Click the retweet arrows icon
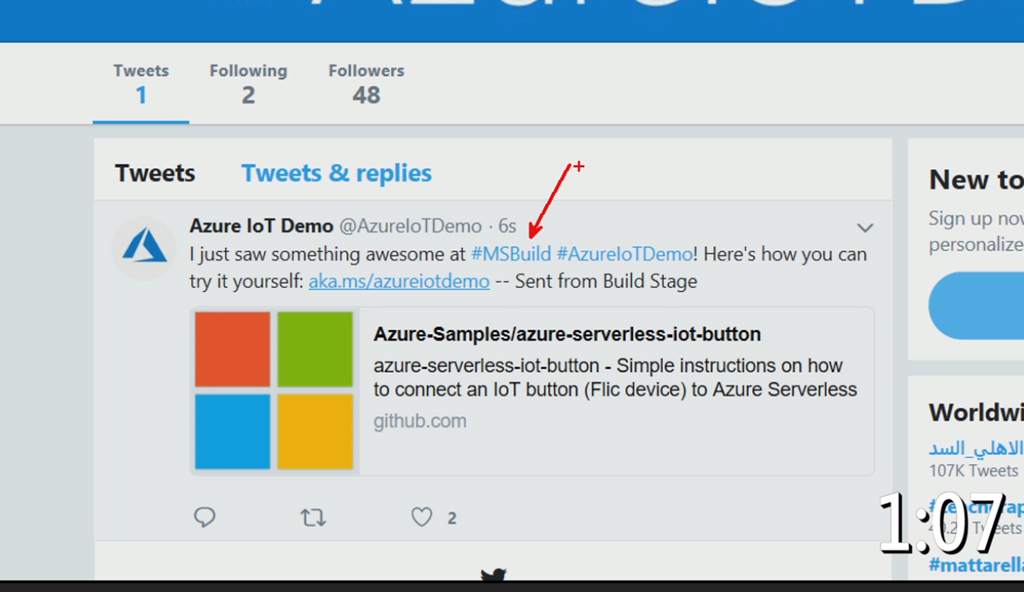 313,517
